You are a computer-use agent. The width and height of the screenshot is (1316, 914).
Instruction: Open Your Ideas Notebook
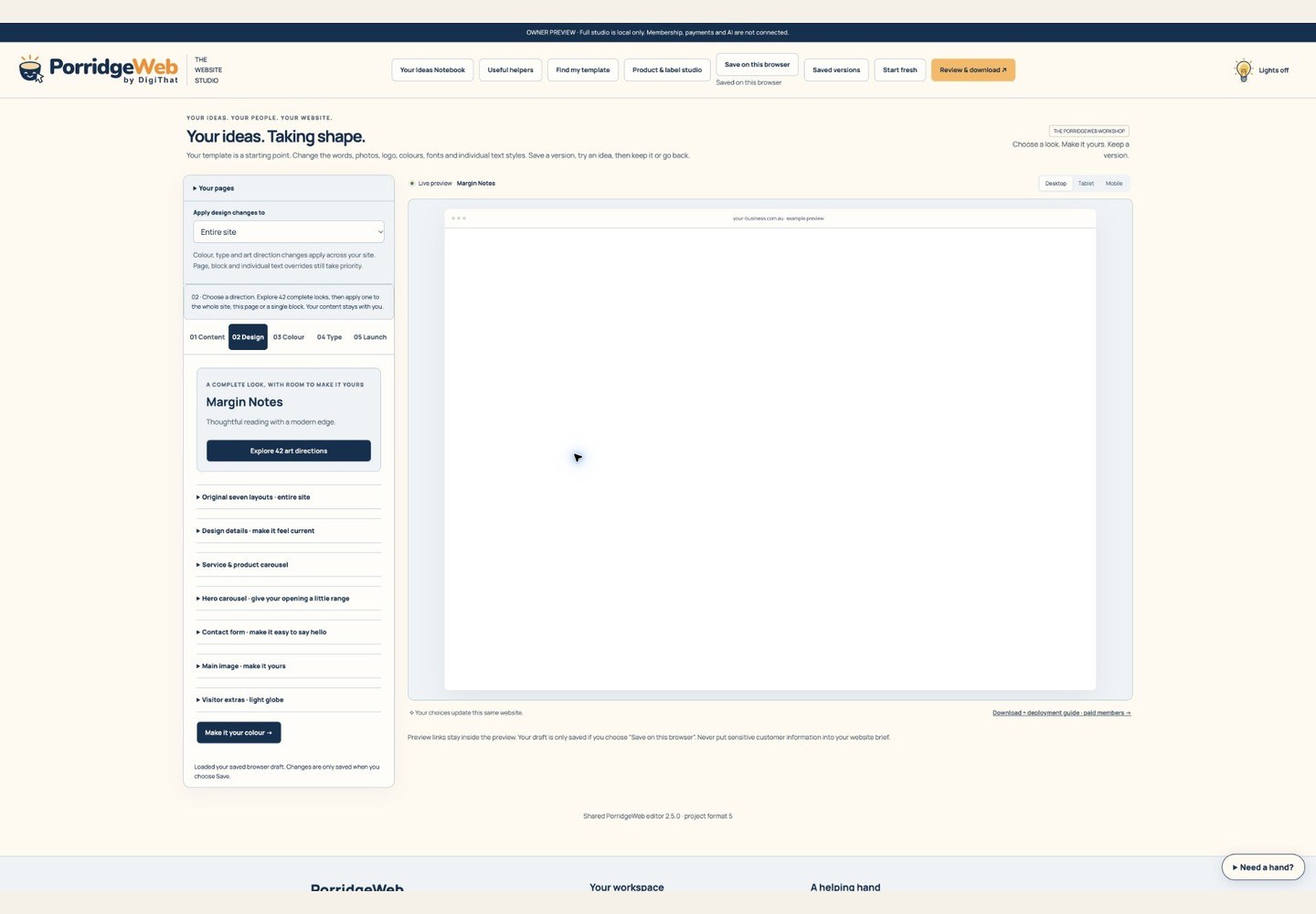coord(432,70)
